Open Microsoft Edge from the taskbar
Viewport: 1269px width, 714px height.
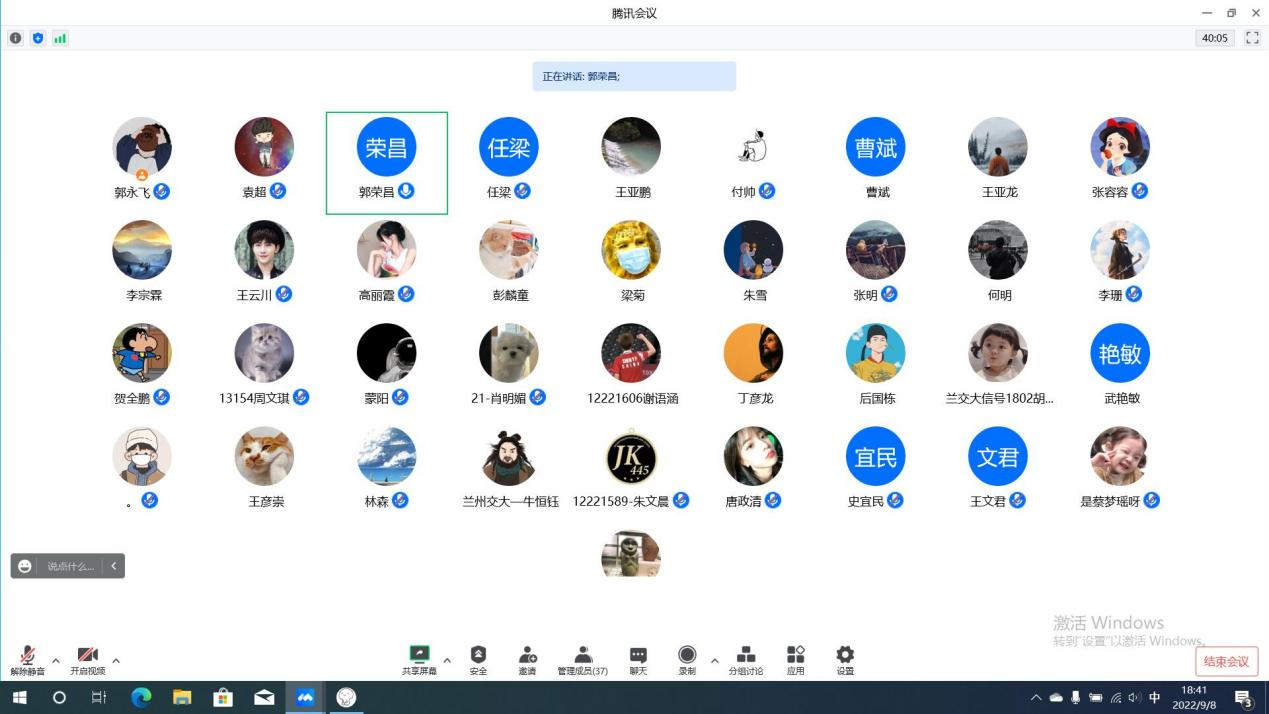pyautogui.click(x=141, y=698)
